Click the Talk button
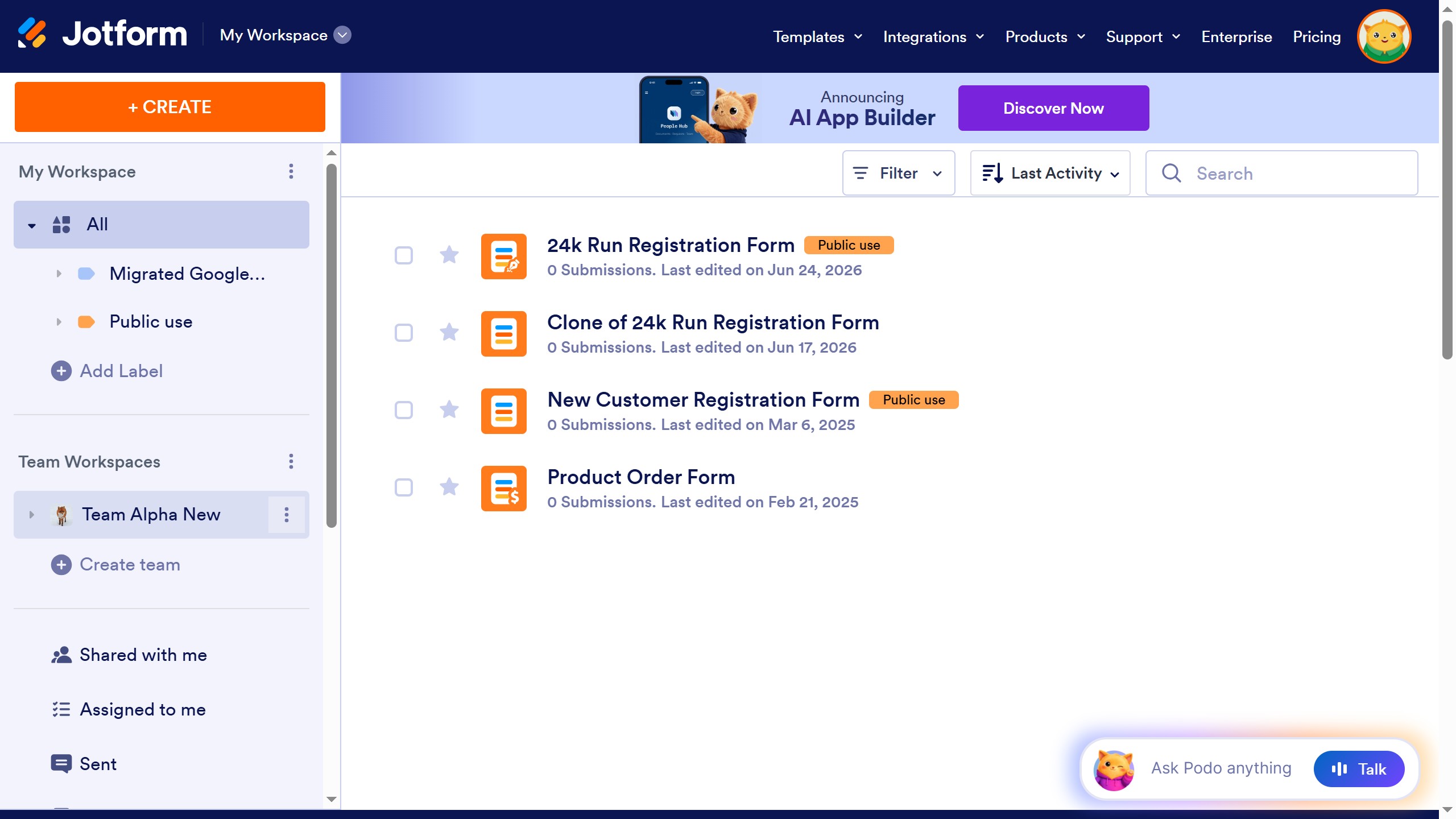Screen dimensions: 1456x819 [x=1359, y=769]
